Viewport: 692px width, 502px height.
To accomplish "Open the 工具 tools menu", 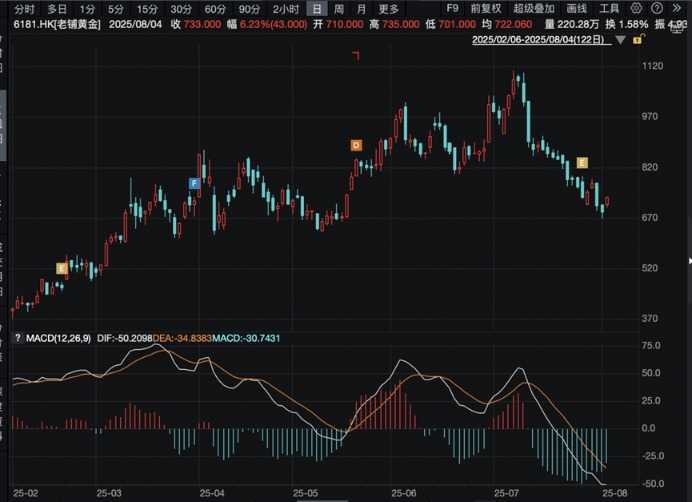I will 610,7.
